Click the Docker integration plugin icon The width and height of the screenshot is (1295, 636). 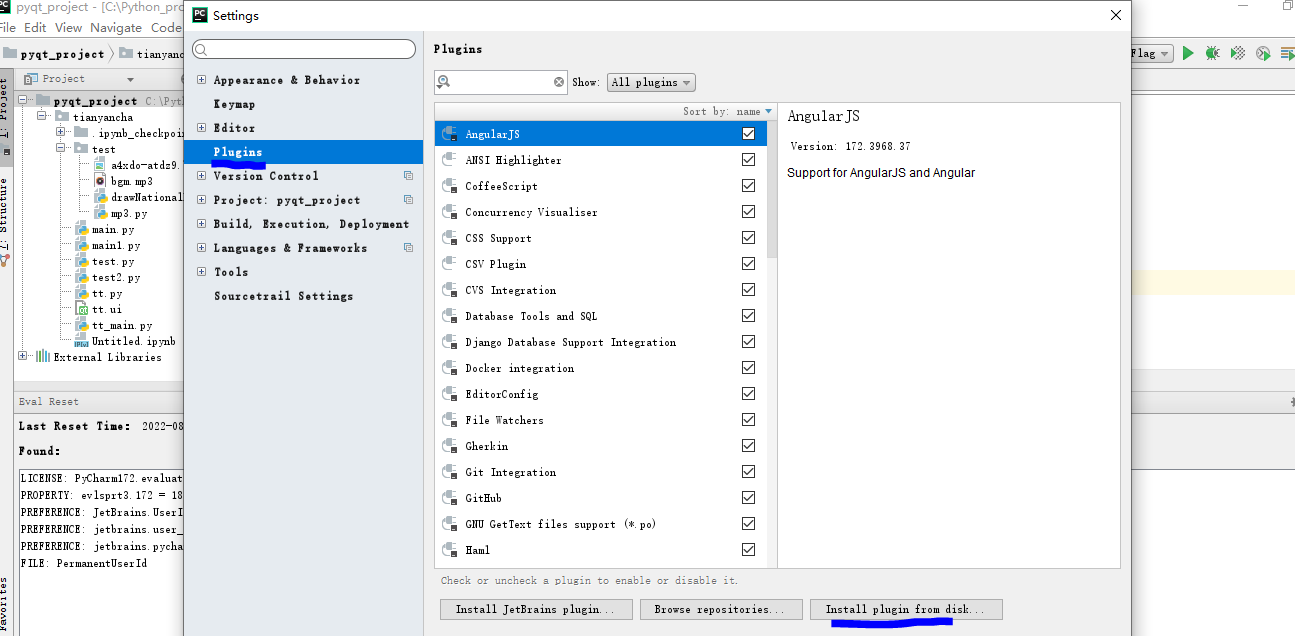coord(450,368)
